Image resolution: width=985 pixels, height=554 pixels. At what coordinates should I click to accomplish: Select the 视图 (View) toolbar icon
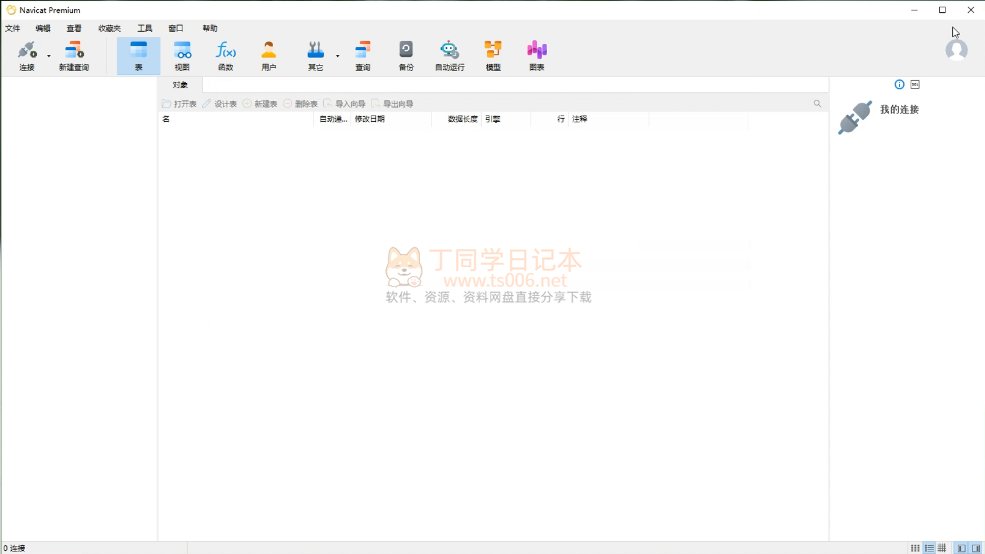pos(182,55)
